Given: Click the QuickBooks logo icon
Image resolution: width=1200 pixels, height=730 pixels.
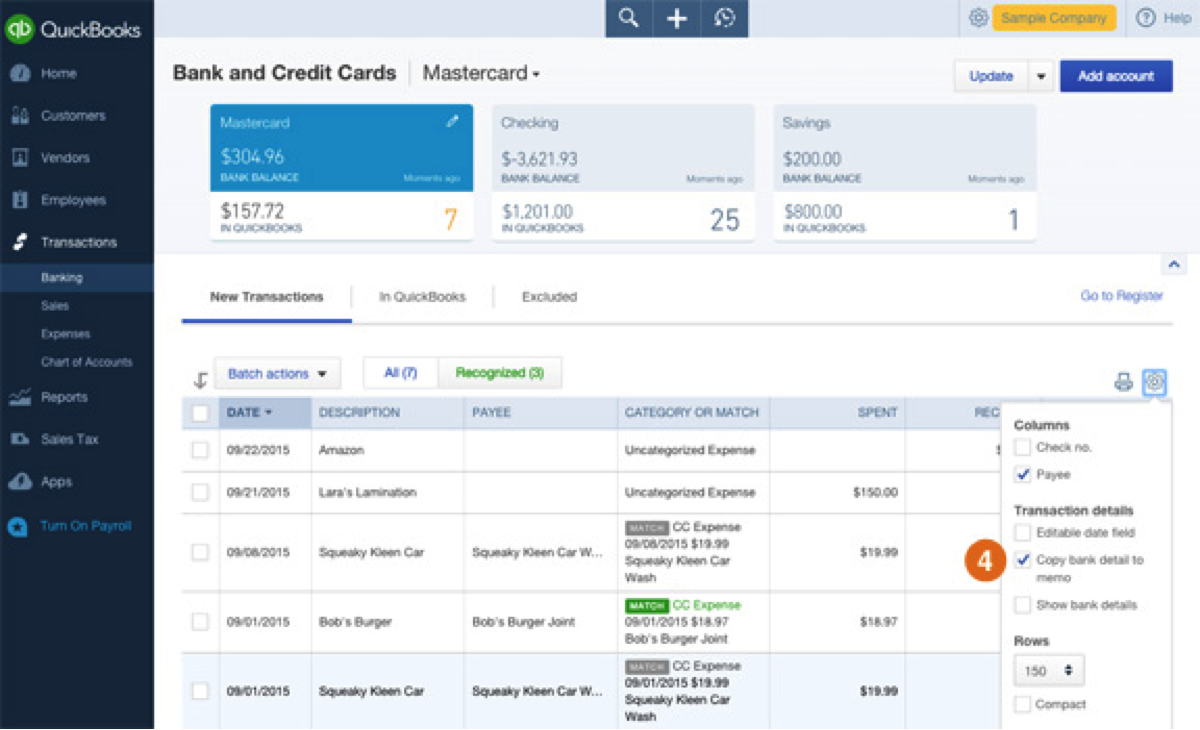Looking at the screenshot, I should (19, 29).
